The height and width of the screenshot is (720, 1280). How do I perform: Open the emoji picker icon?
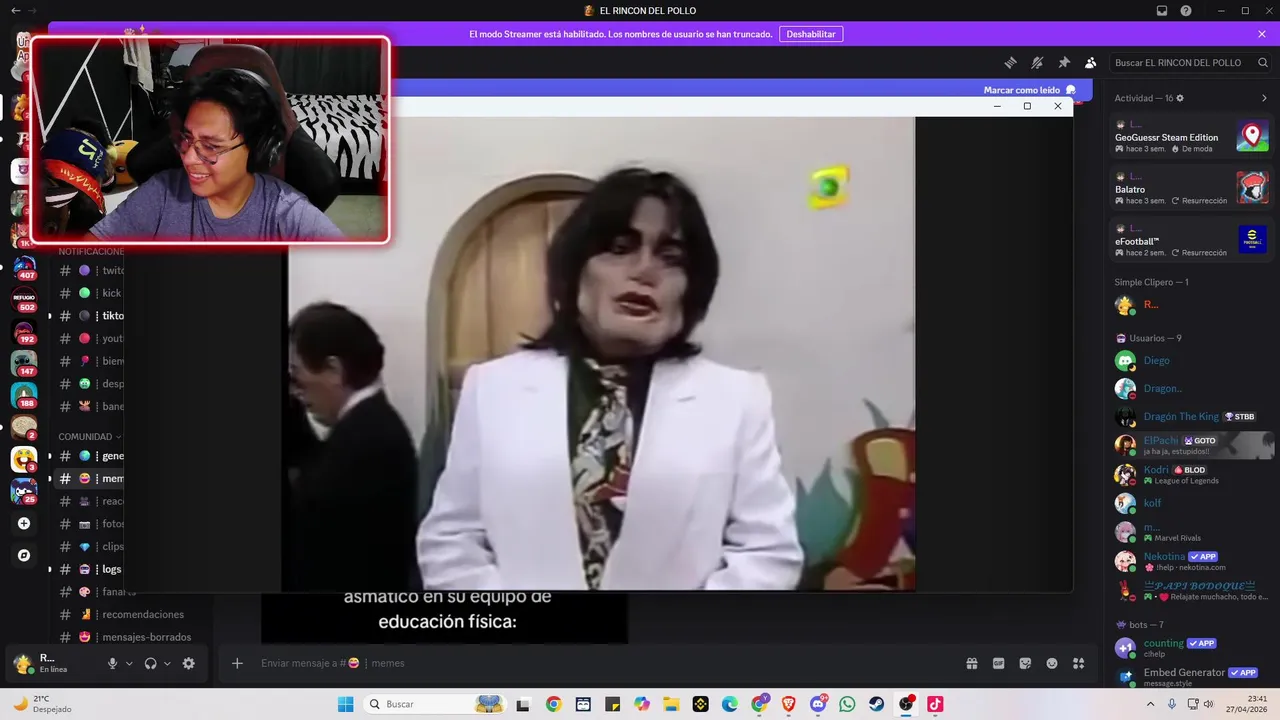point(1052,663)
